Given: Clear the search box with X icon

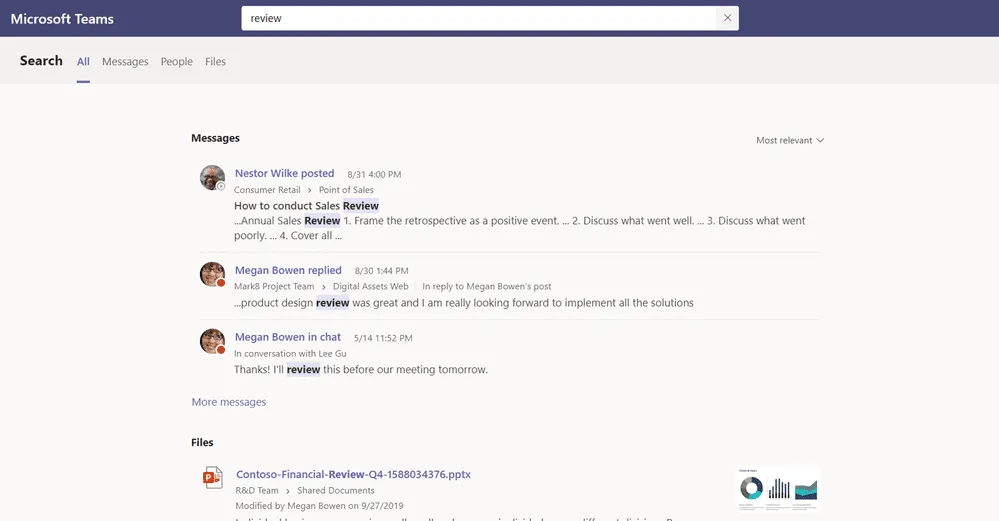Looking at the screenshot, I should 727,18.
